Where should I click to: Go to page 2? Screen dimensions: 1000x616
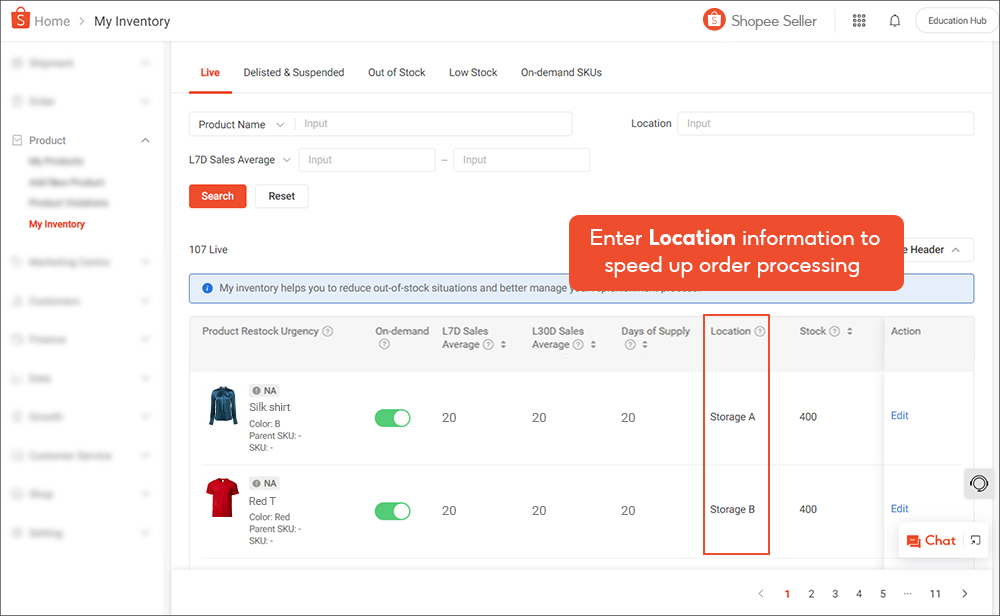(811, 594)
